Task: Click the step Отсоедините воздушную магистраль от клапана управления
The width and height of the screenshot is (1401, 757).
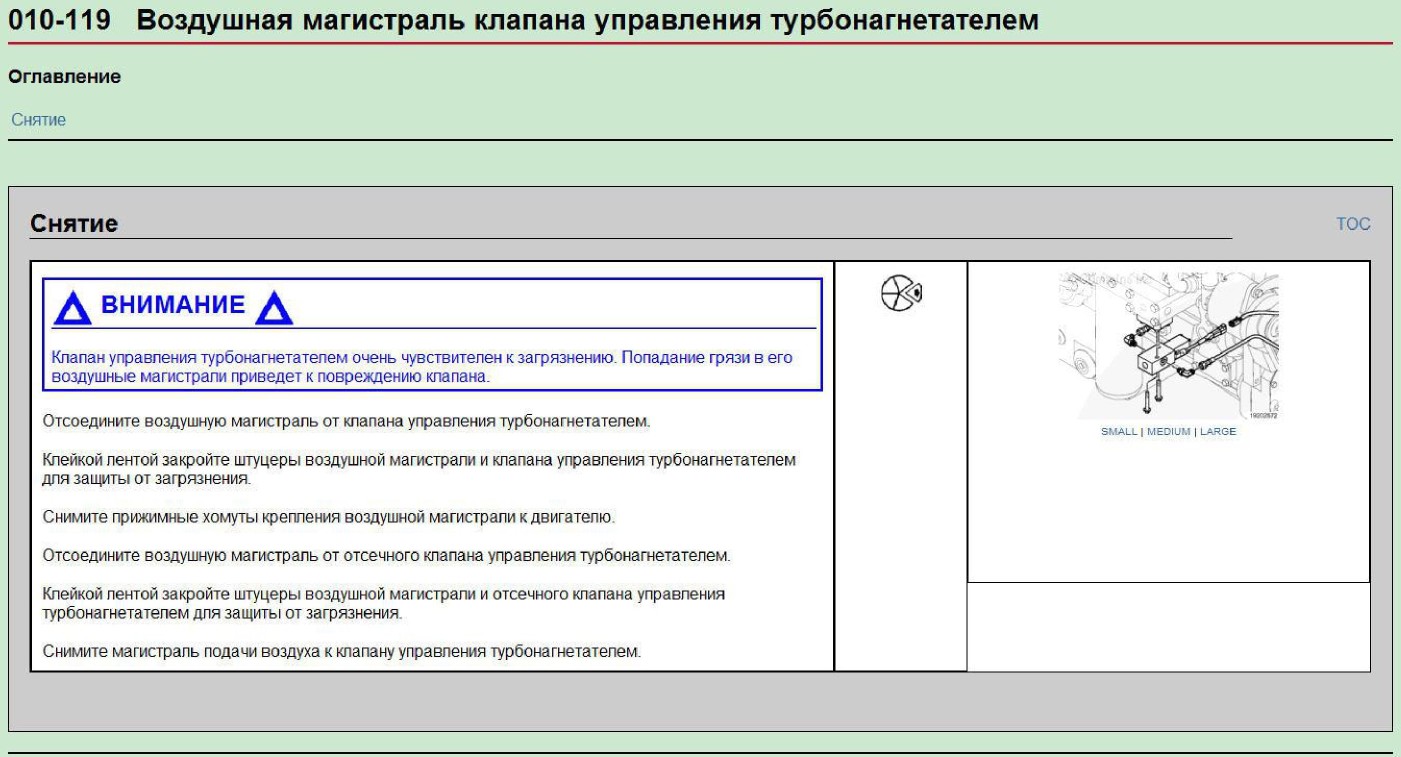Action: pyautogui.click(x=346, y=421)
